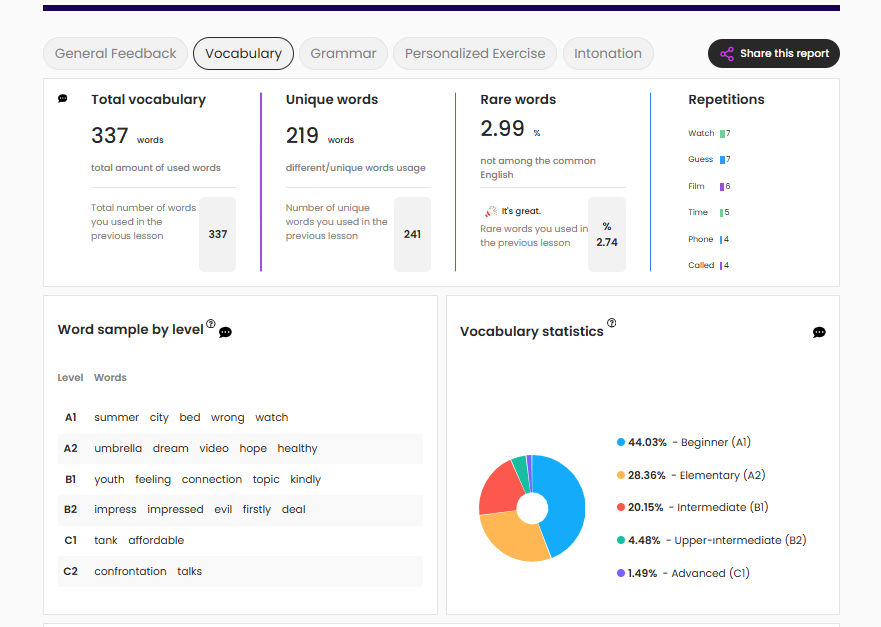The image size is (881, 627).
Task: Click the word 'confrontation' in the C2 row
Action: pos(130,571)
